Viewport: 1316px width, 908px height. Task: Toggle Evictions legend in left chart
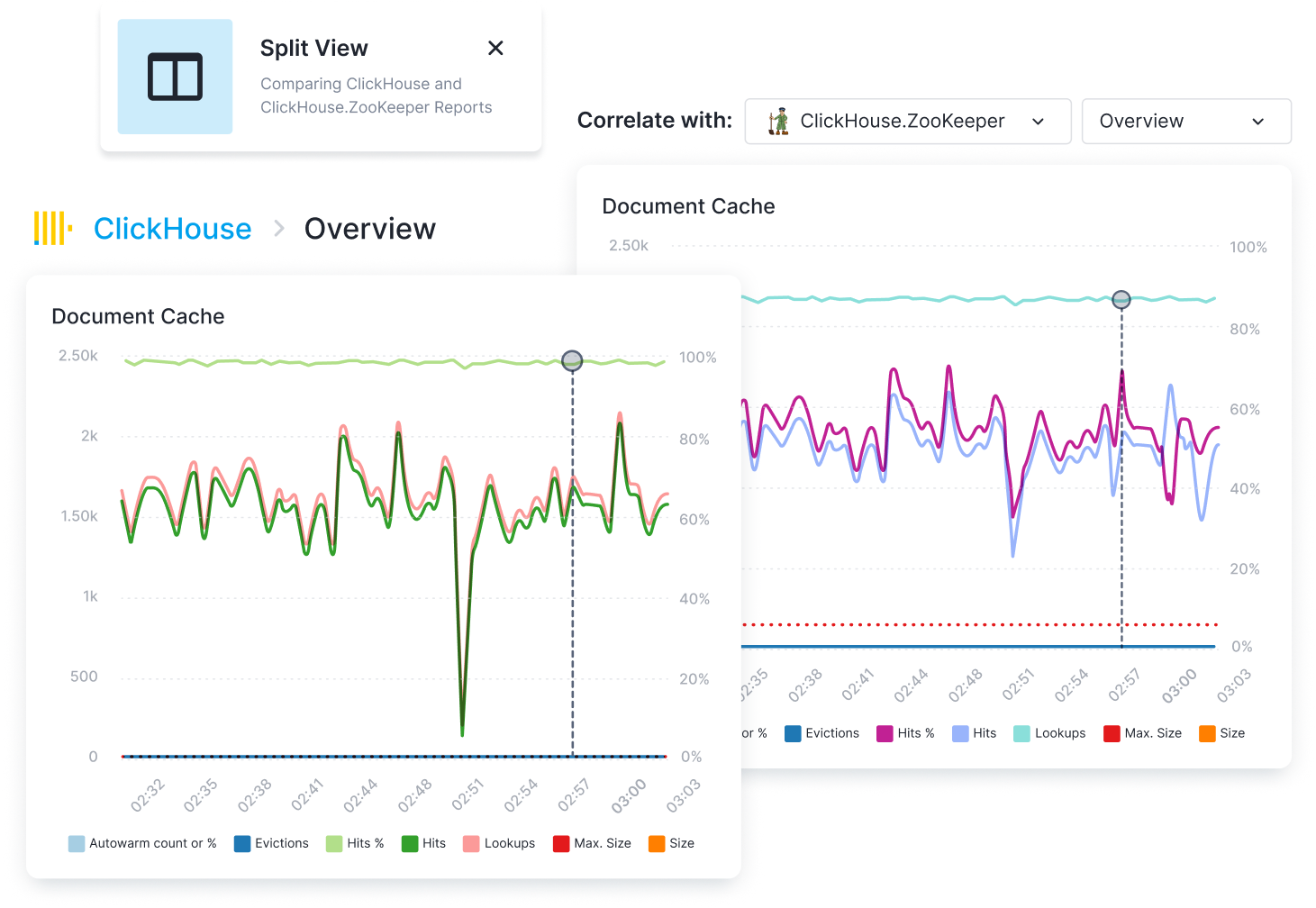[271, 843]
